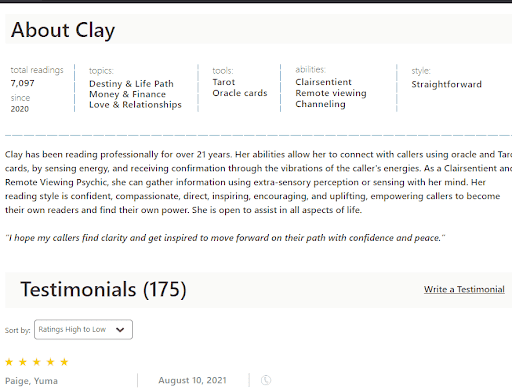Click the first gold rating star

[9, 362]
